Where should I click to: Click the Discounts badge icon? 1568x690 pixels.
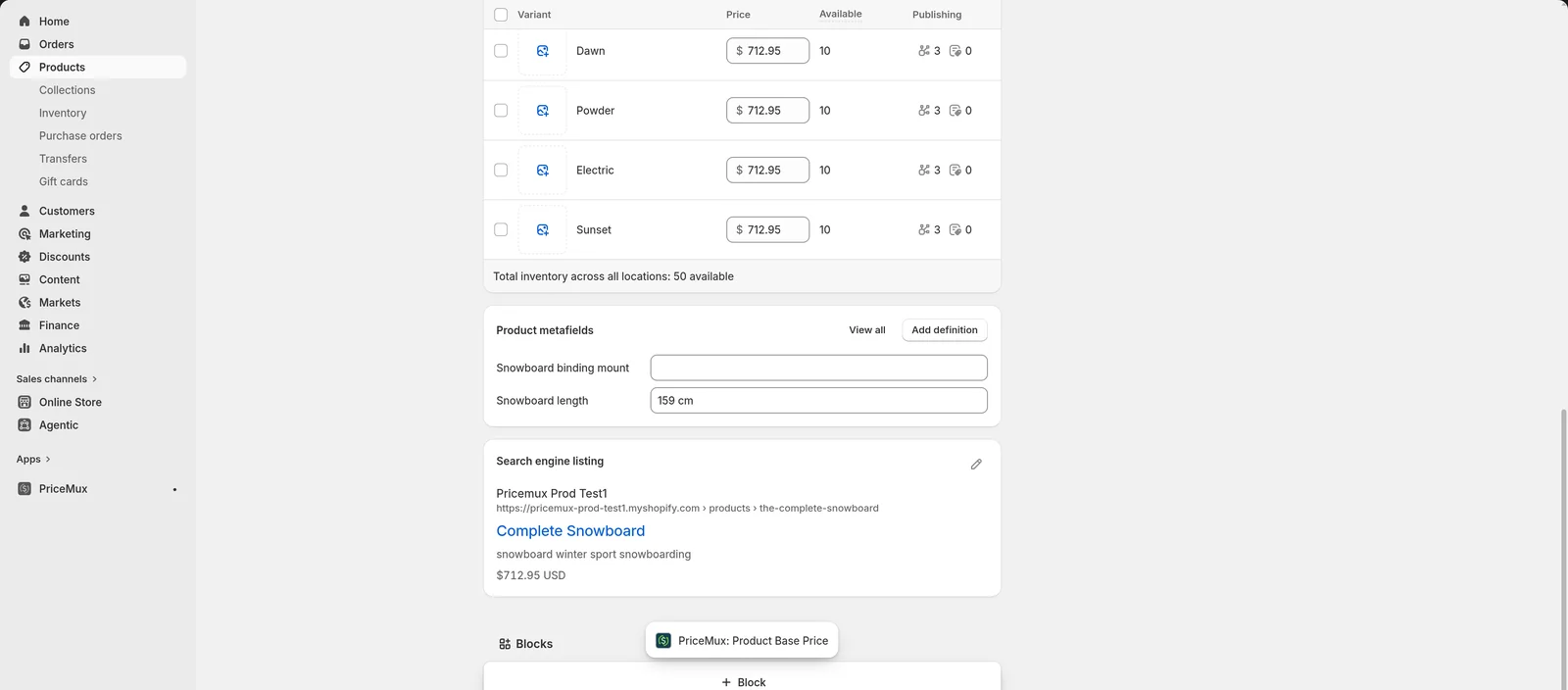(24, 257)
